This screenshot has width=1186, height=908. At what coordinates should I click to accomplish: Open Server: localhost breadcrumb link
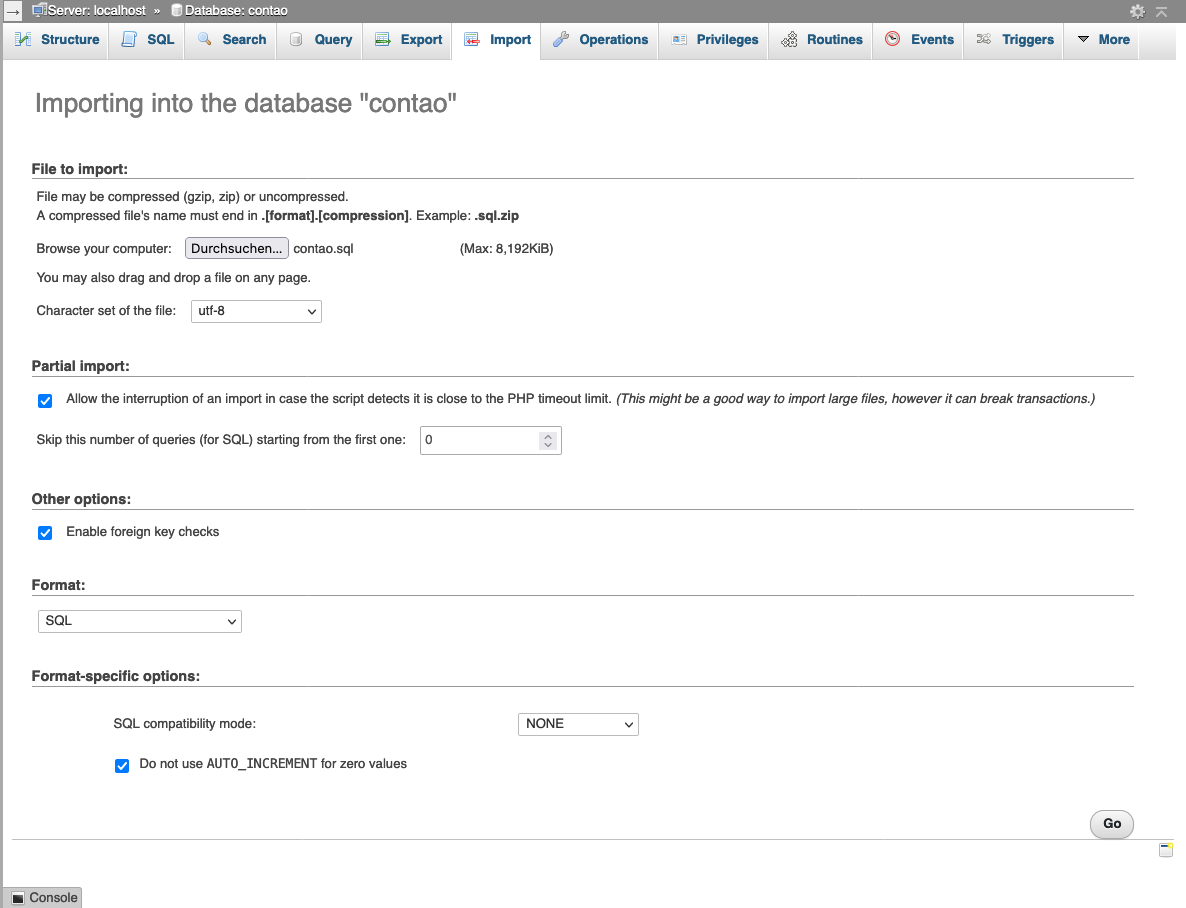97,11
